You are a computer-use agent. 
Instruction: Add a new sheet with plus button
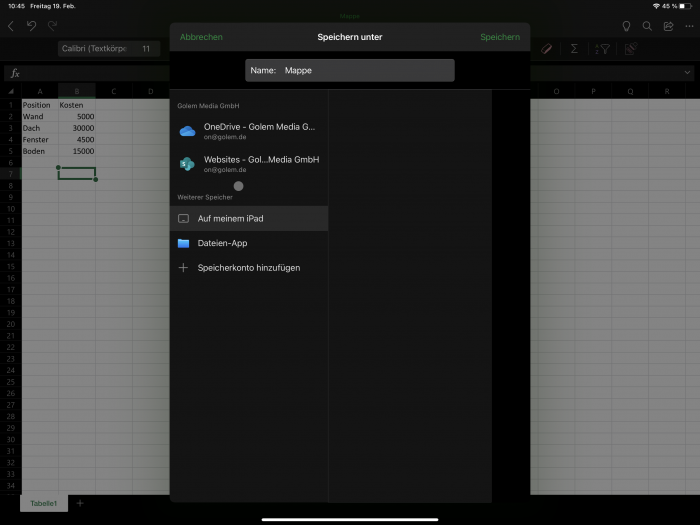(x=80, y=503)
